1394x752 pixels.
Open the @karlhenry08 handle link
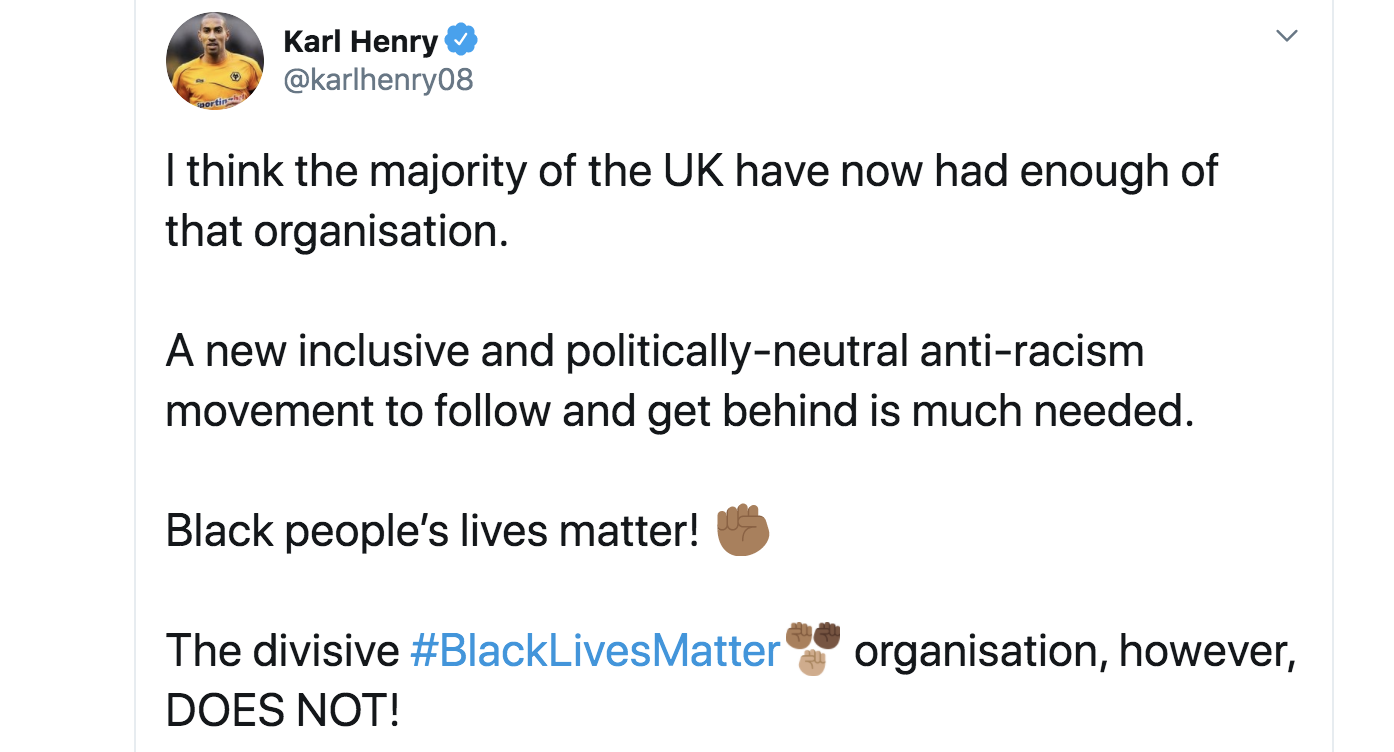378,79
